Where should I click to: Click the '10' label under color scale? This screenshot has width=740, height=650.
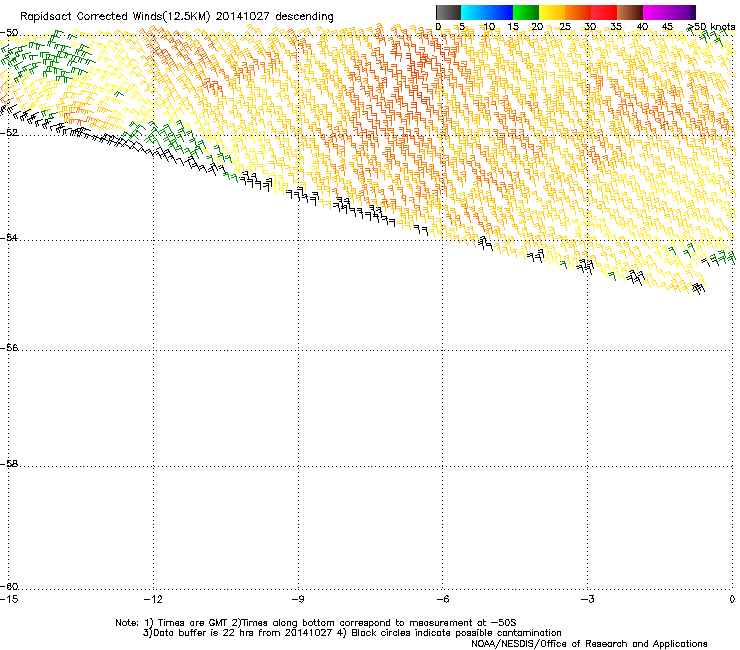coord(489,27)
